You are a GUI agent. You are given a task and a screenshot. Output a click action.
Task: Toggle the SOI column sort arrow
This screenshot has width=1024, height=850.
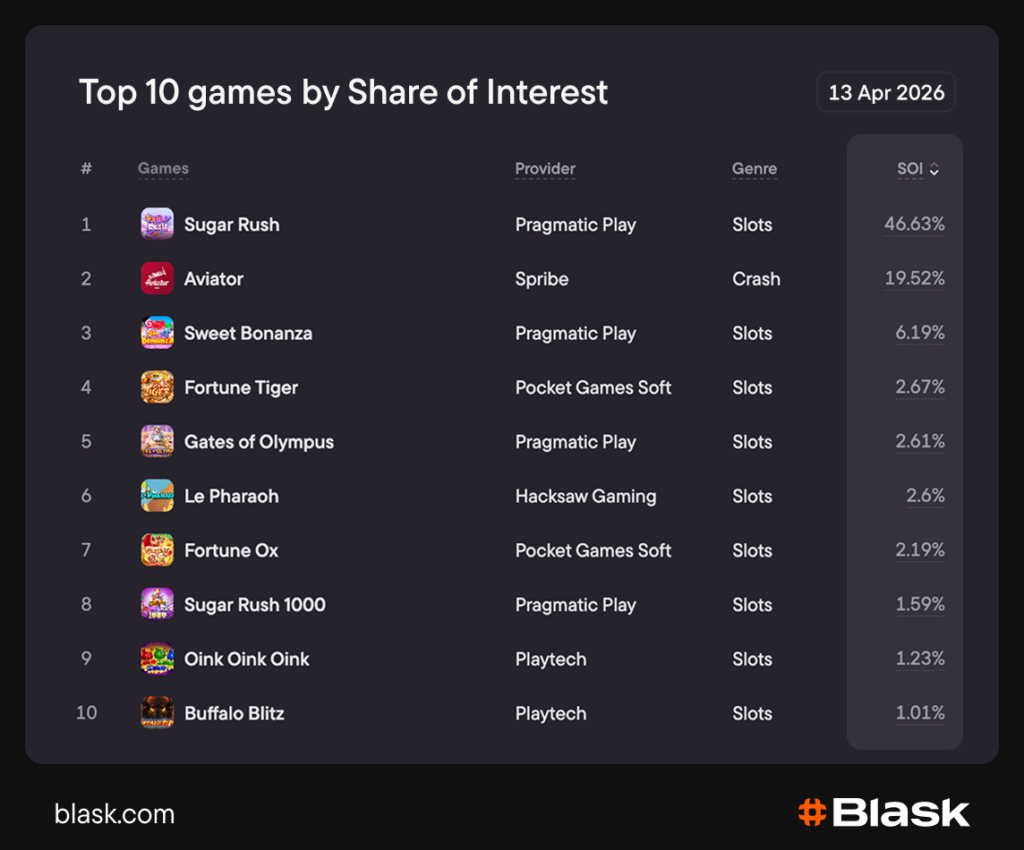tap(934, 169)
